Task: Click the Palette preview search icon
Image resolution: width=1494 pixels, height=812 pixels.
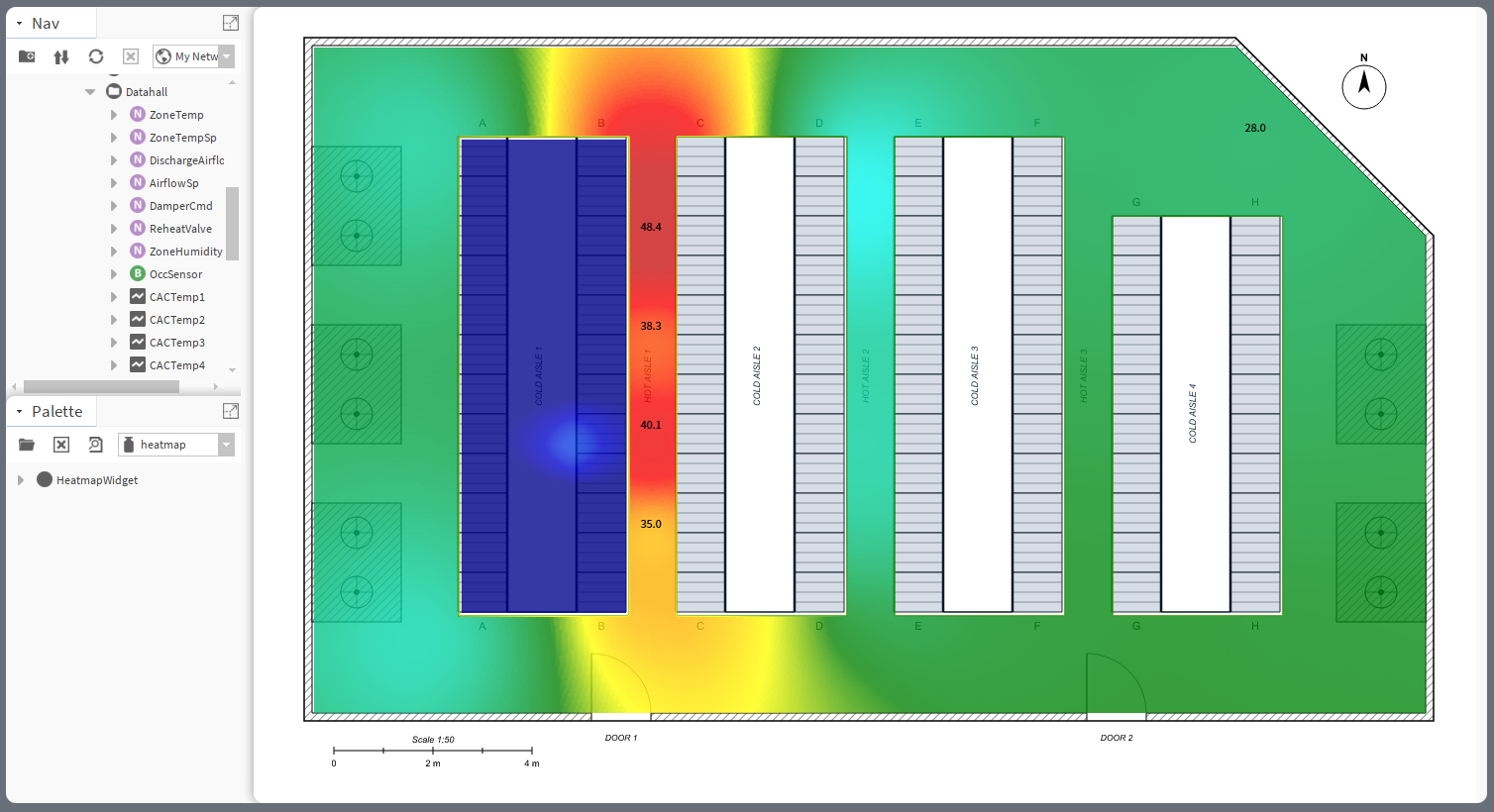Action: pyautogui.click(x=95, y=445)
